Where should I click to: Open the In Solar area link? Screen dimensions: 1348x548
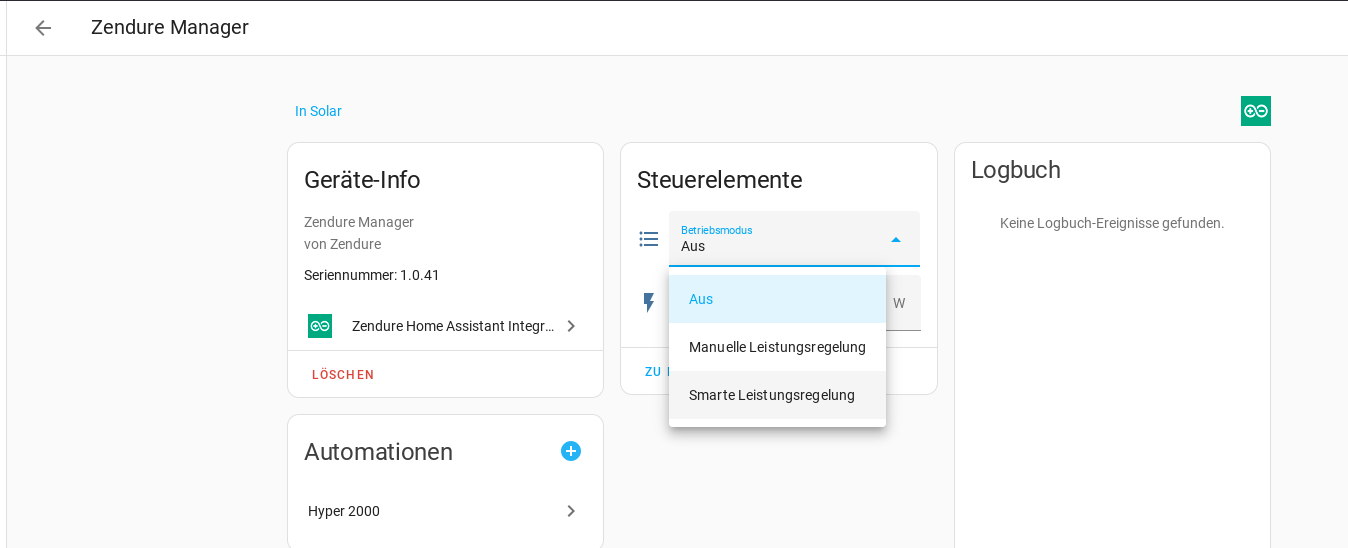click(x=318, y=111)
